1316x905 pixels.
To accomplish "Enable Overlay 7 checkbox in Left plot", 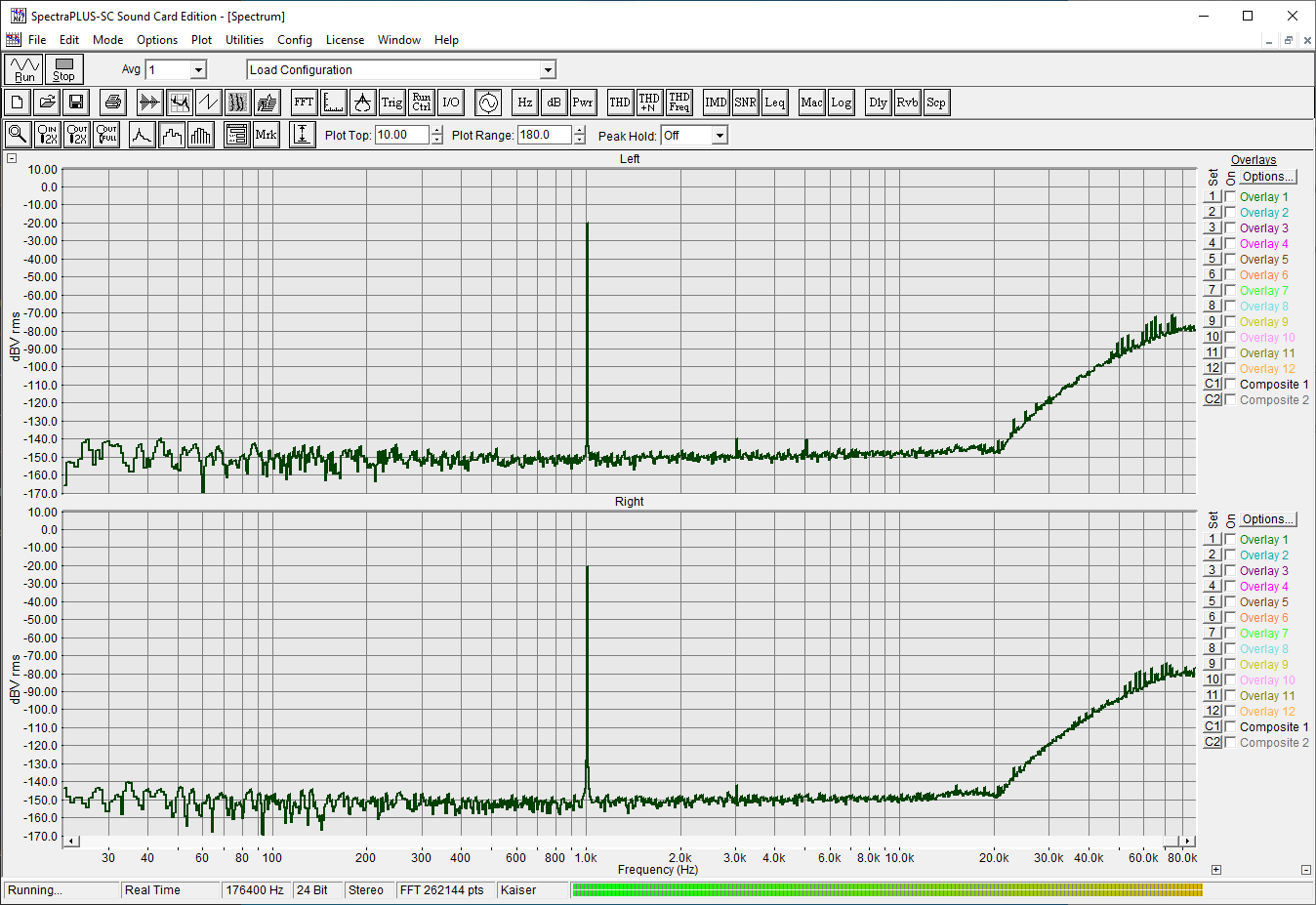I will (1230, 291).
